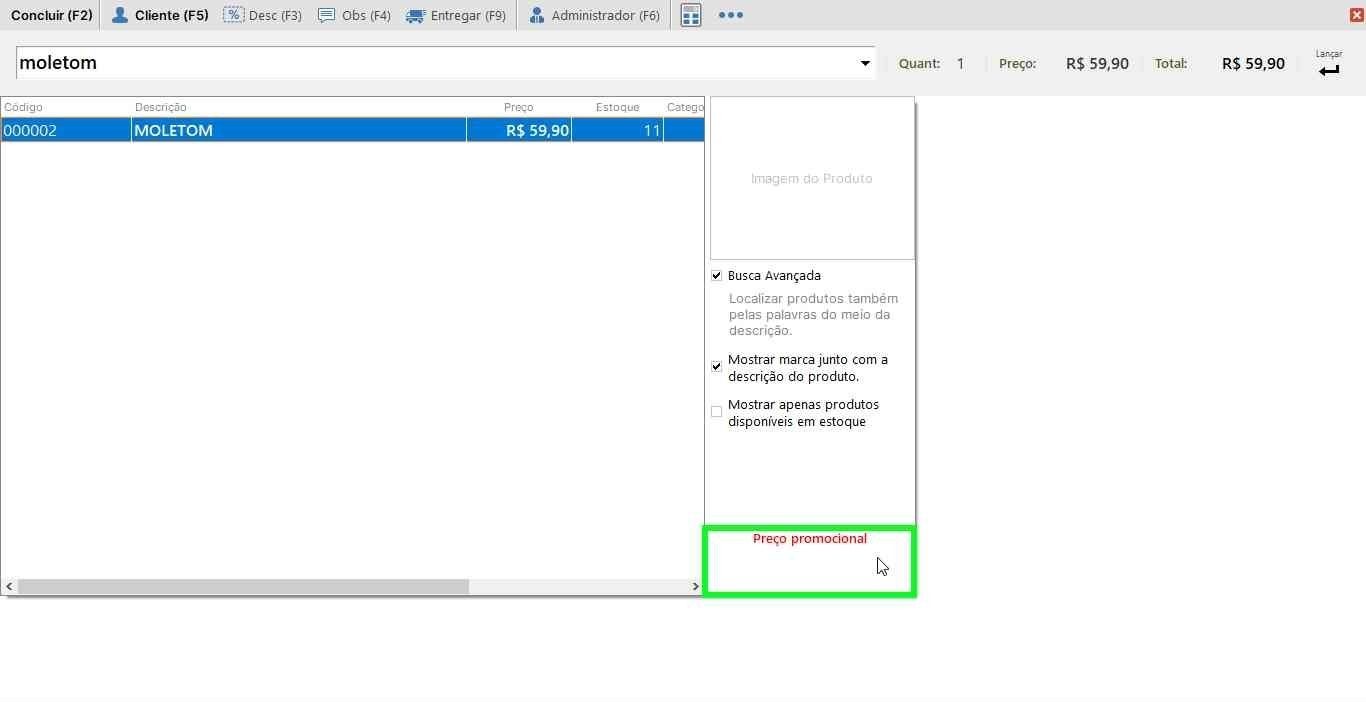
Task: Click the Preço value R$ 59,90
Action: pyautogui.click(x=1097, y=63)
